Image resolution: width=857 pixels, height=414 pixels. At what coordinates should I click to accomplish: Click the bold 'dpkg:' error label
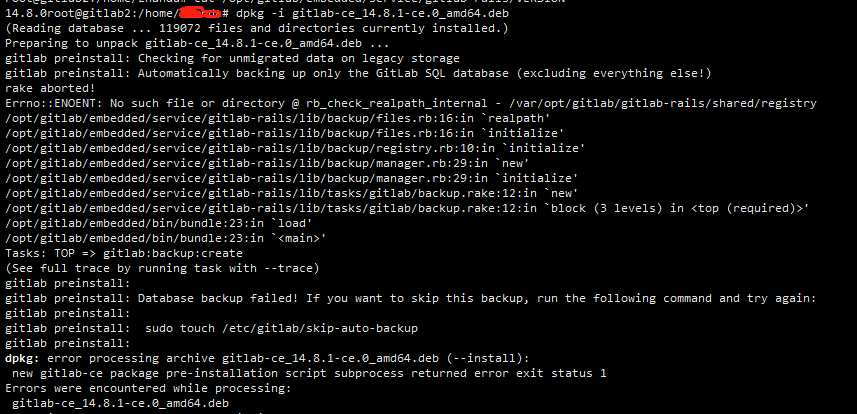click(x=22, y=359)
